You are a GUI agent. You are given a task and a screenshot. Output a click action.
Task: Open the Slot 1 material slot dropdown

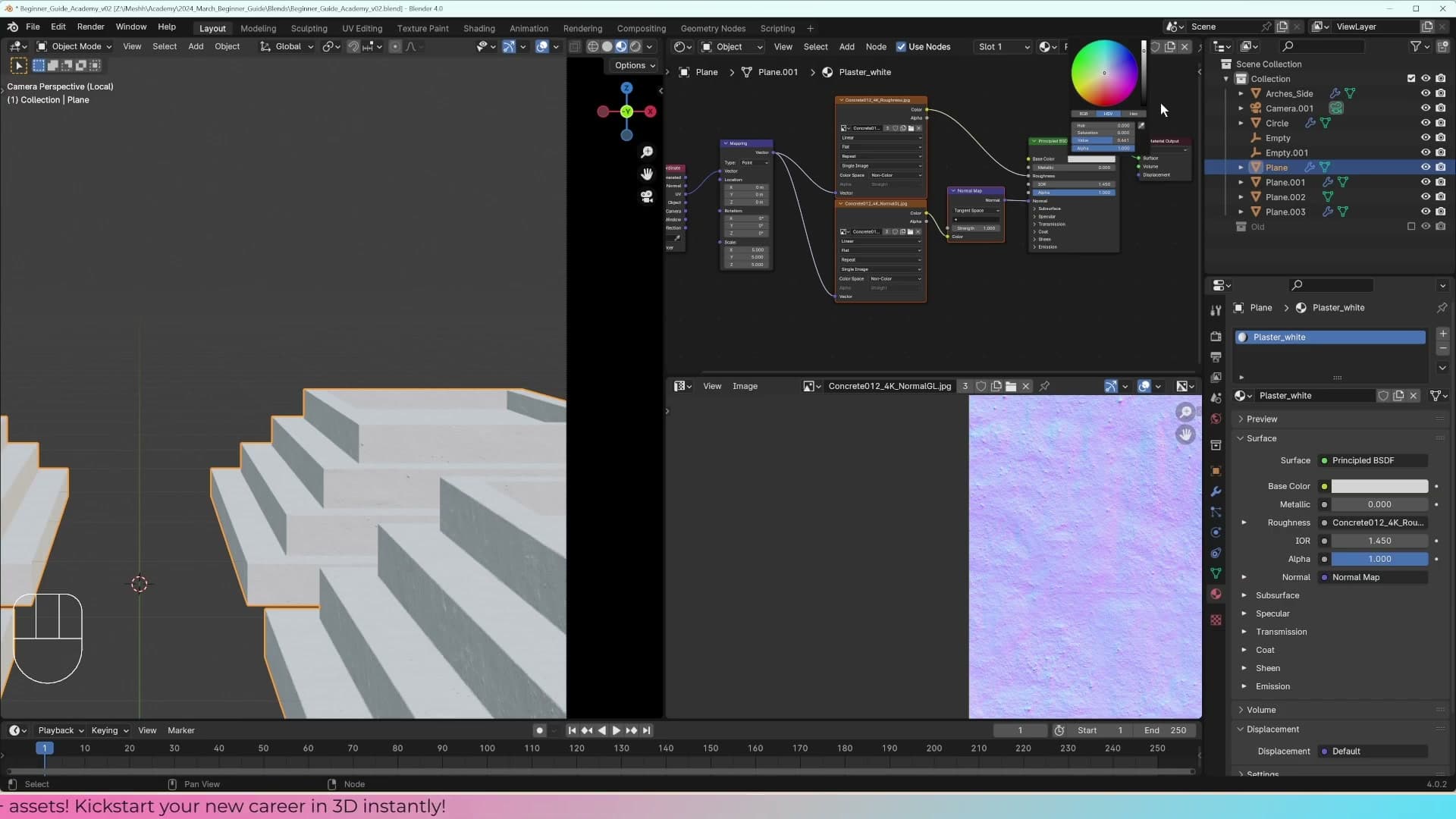pyautogui.click(x=1003, y=47)
